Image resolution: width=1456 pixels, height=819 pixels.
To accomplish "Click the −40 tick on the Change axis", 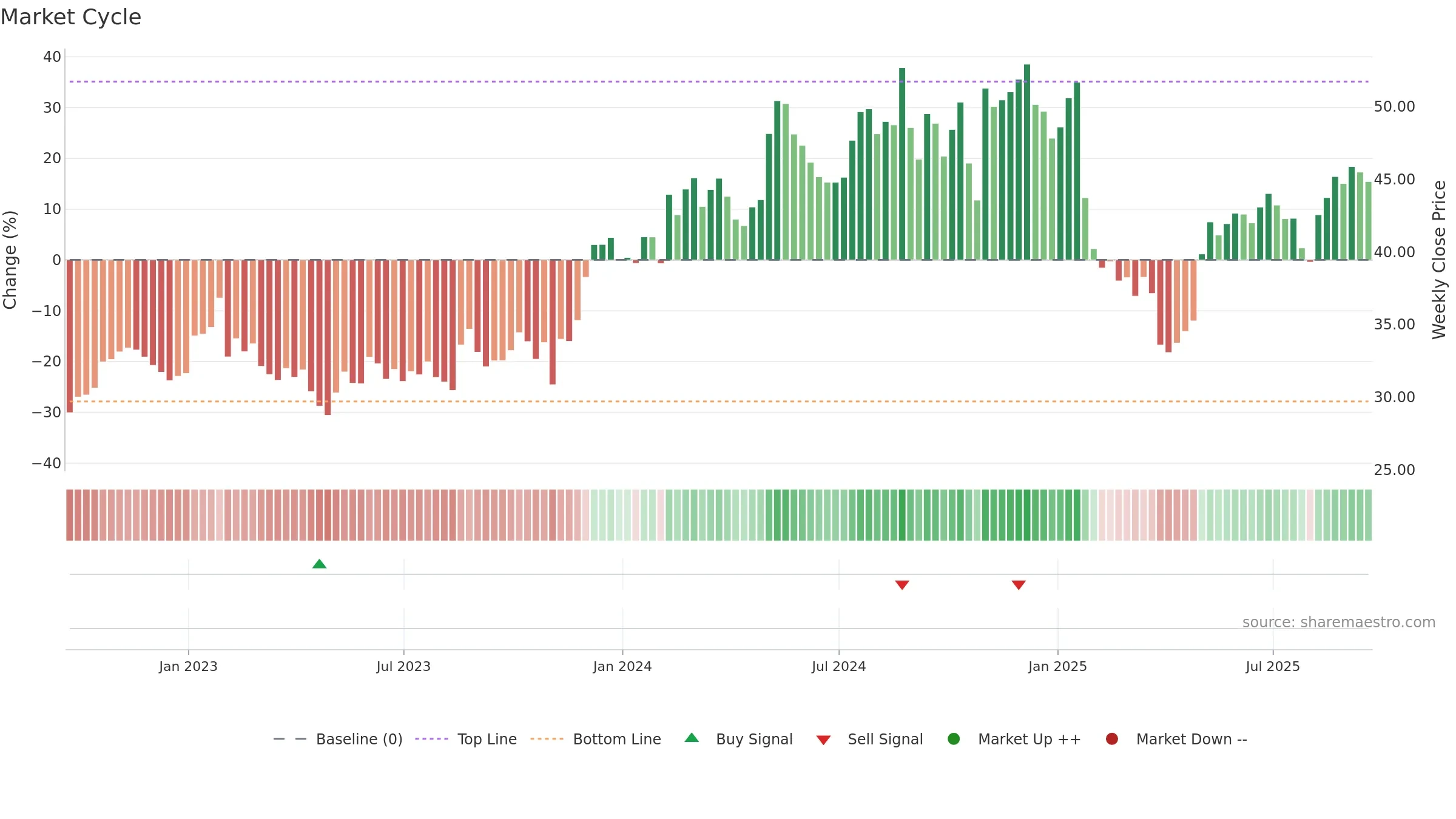I will (47, 463).
